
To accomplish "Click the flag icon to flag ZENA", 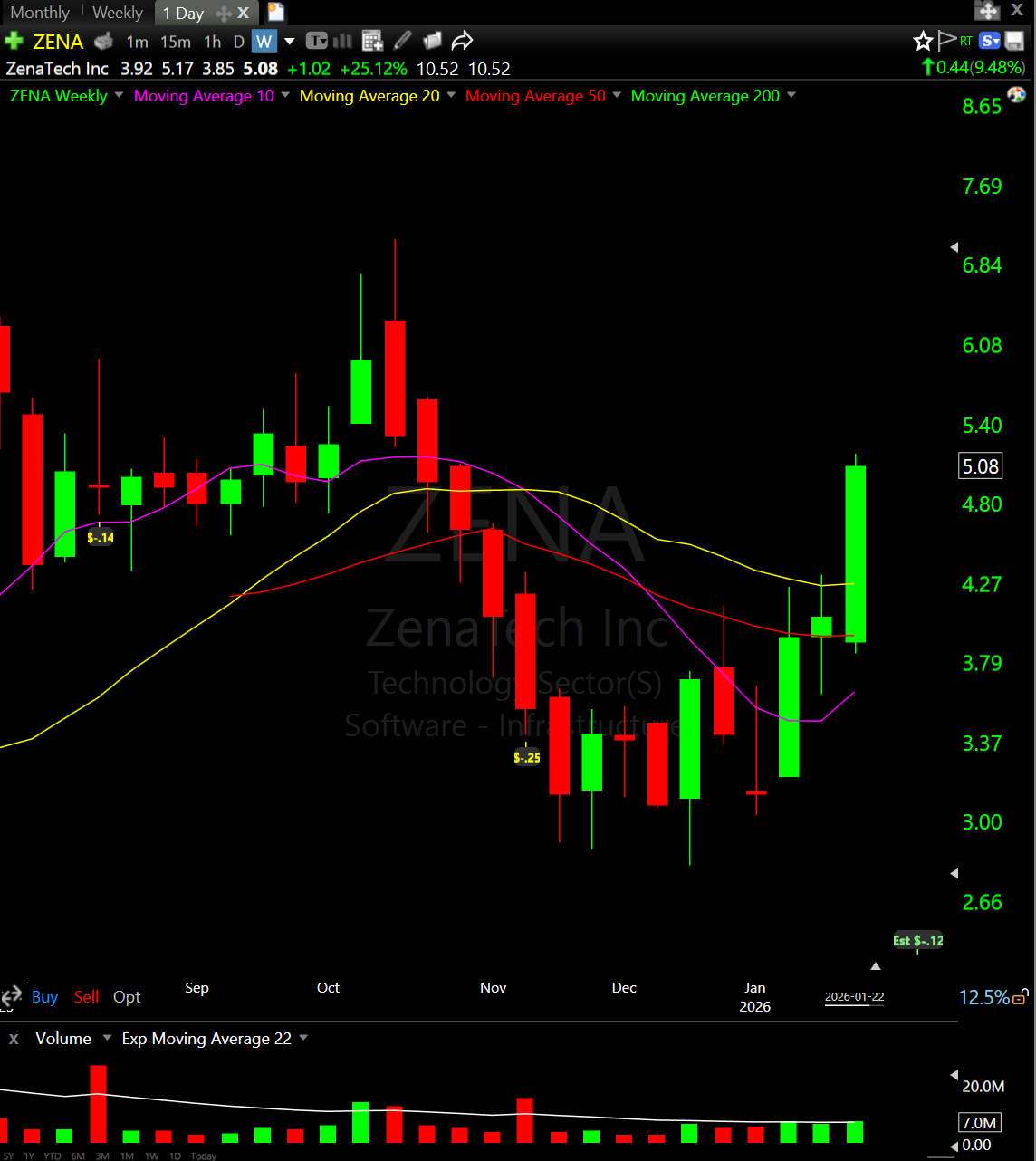I will 946,40.
